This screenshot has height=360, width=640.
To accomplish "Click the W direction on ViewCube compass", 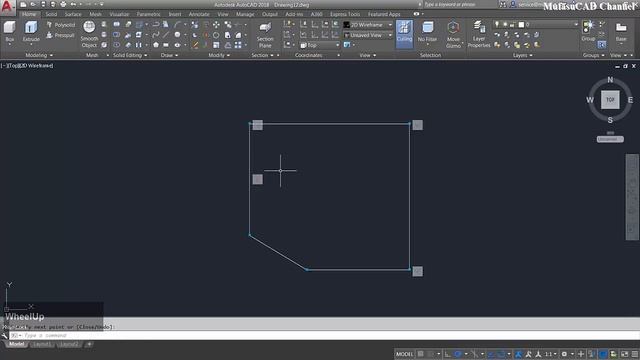I will [x=590, y=100].
